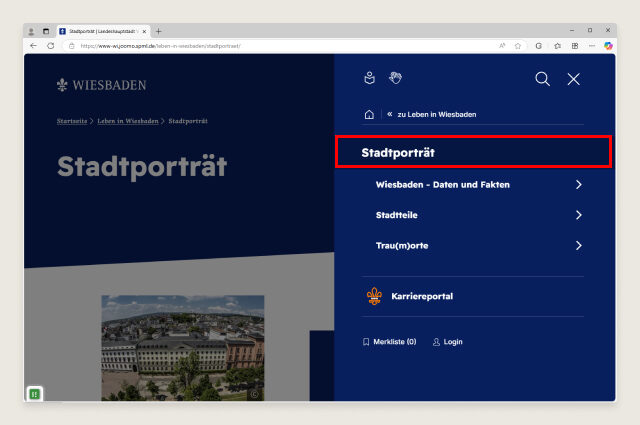Click the read aloud icon in address bar
640x425 pixels.
(x=502, y=46)
